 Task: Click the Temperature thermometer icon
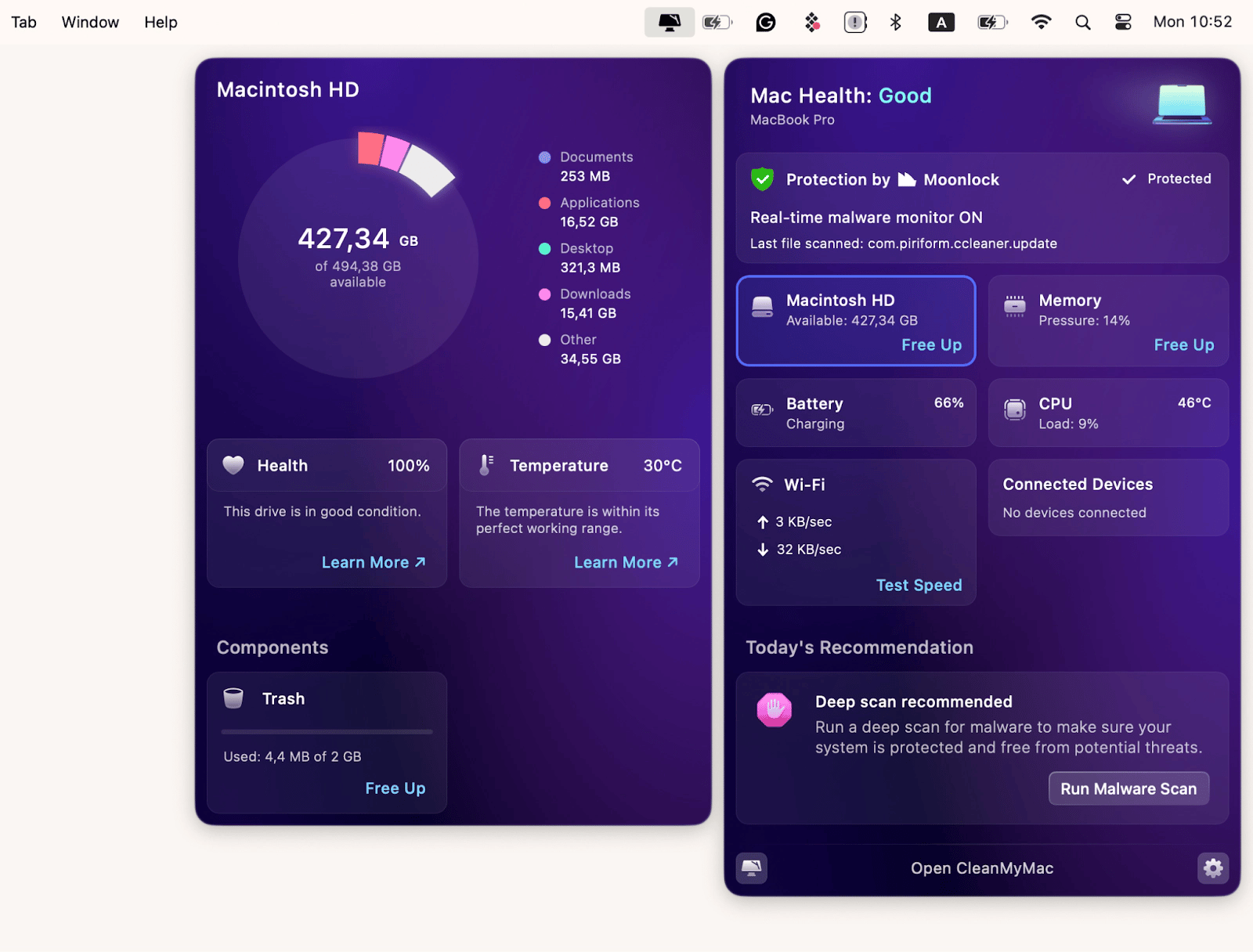click(486, 465)
